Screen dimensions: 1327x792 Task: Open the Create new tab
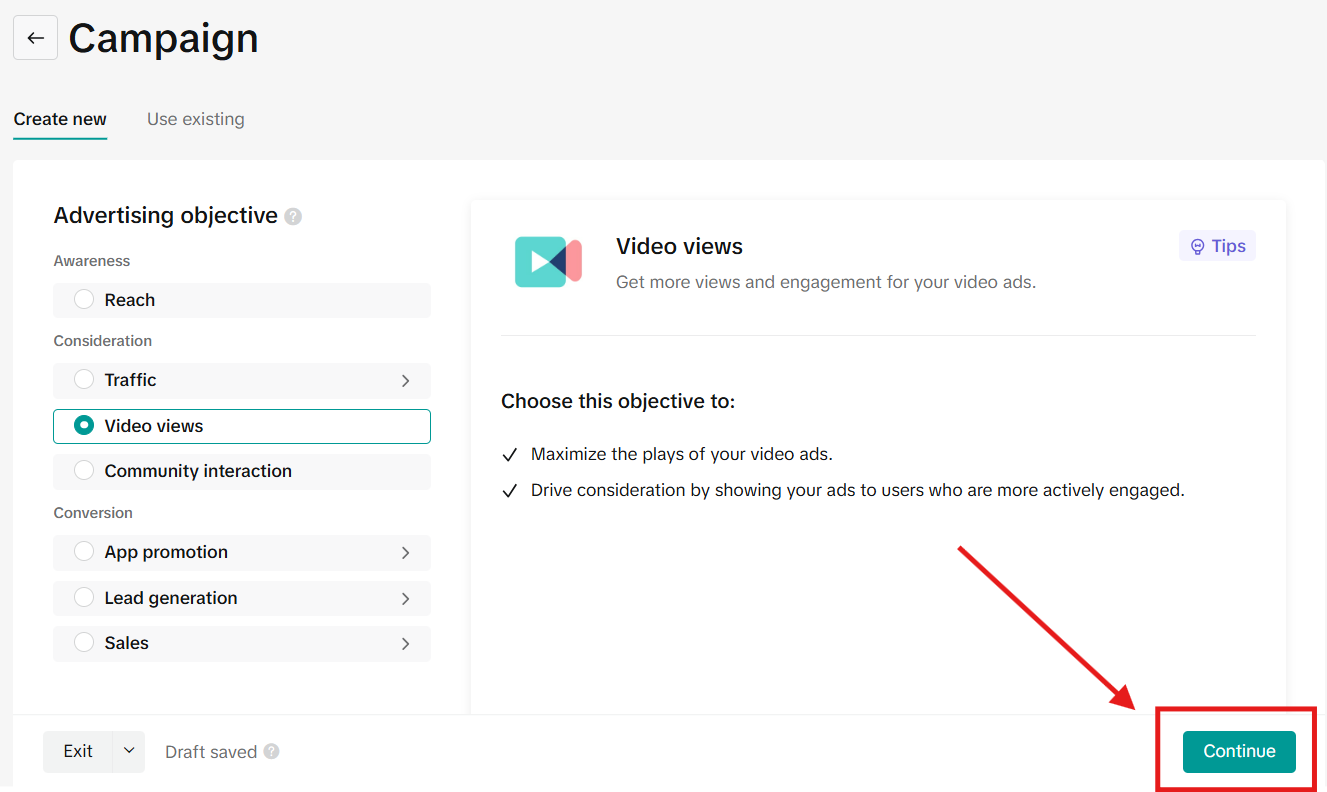[x=60, y=119]
